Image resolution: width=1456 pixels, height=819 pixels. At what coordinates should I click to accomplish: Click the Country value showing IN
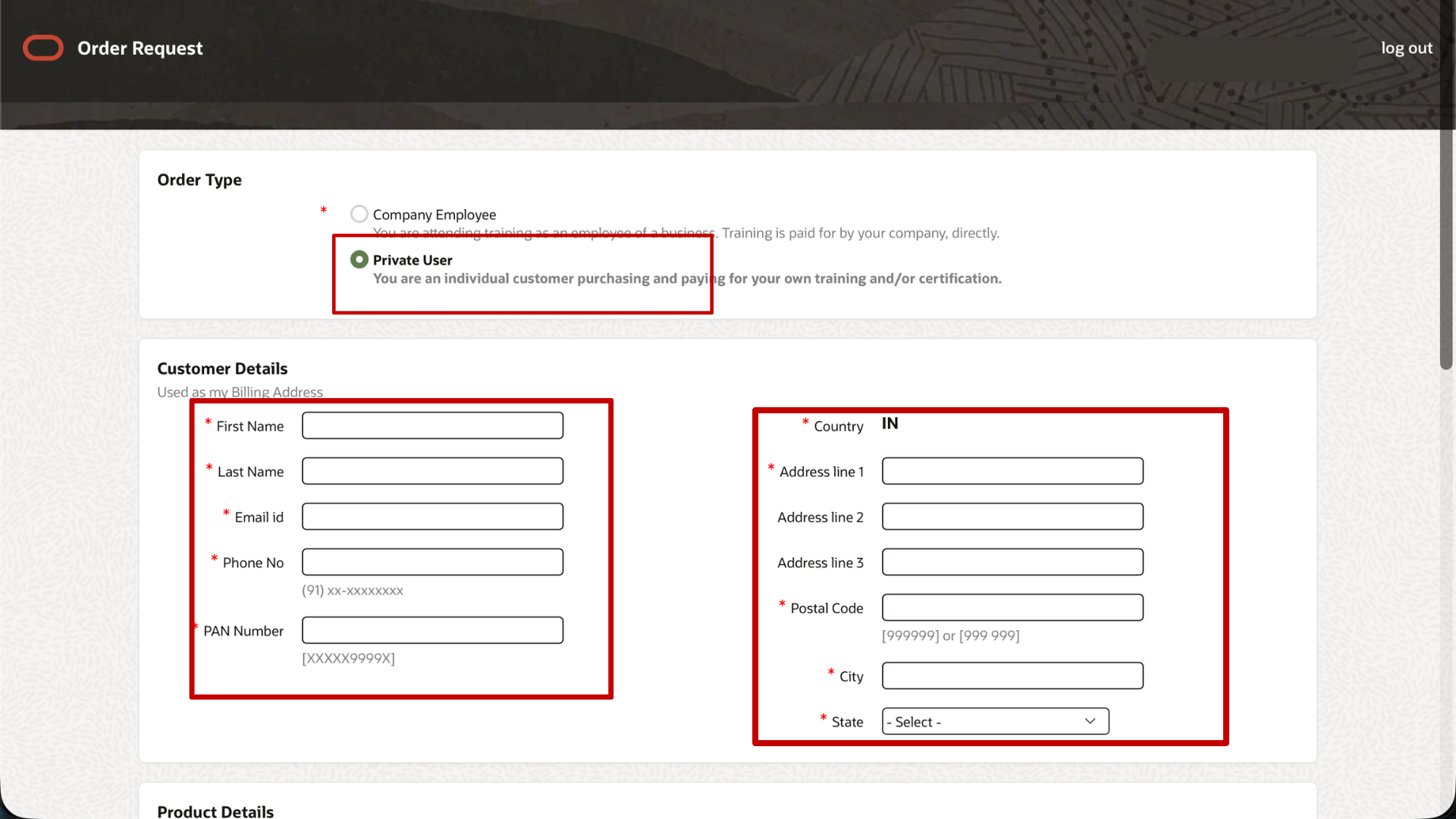pyautogui.click(x=890, y=424)
